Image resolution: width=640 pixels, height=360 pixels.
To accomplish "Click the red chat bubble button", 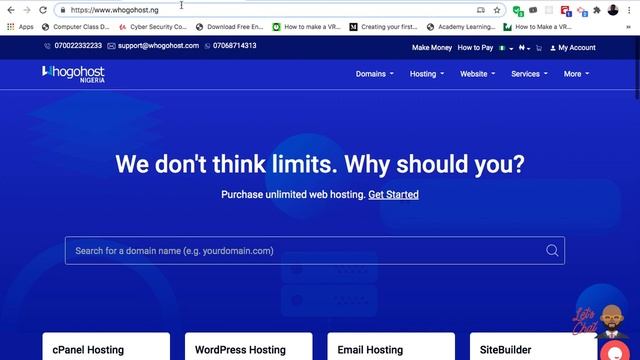I will (615, 352).
